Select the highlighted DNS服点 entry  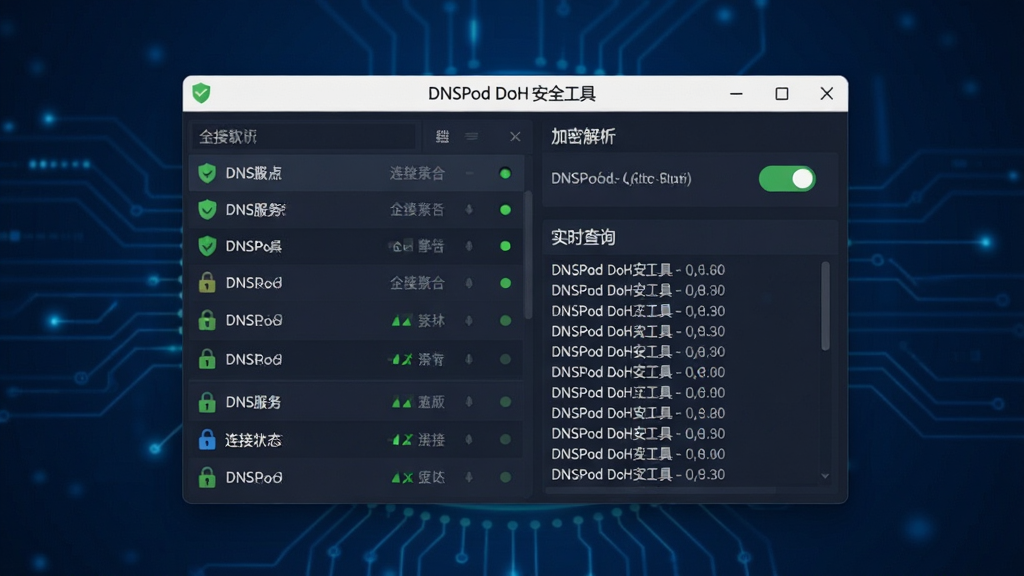(x=357, y=173)
